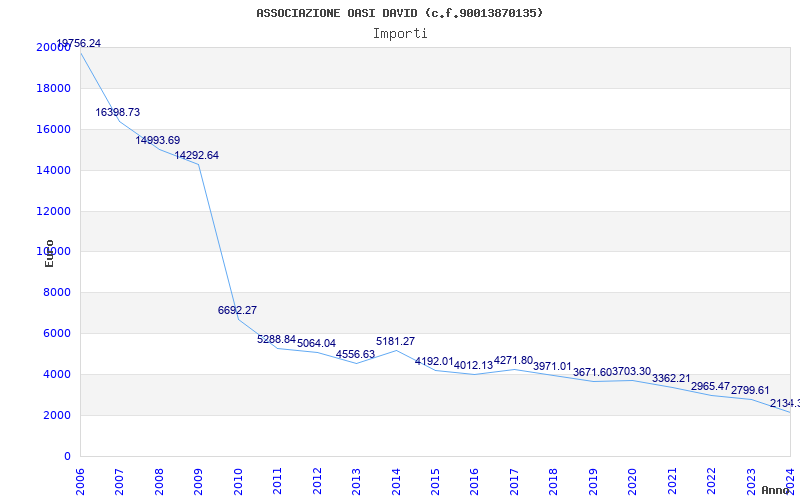Click x-axis year 2013
The height and width of the screenshot is (500, 800).
(x=356, y=481)
